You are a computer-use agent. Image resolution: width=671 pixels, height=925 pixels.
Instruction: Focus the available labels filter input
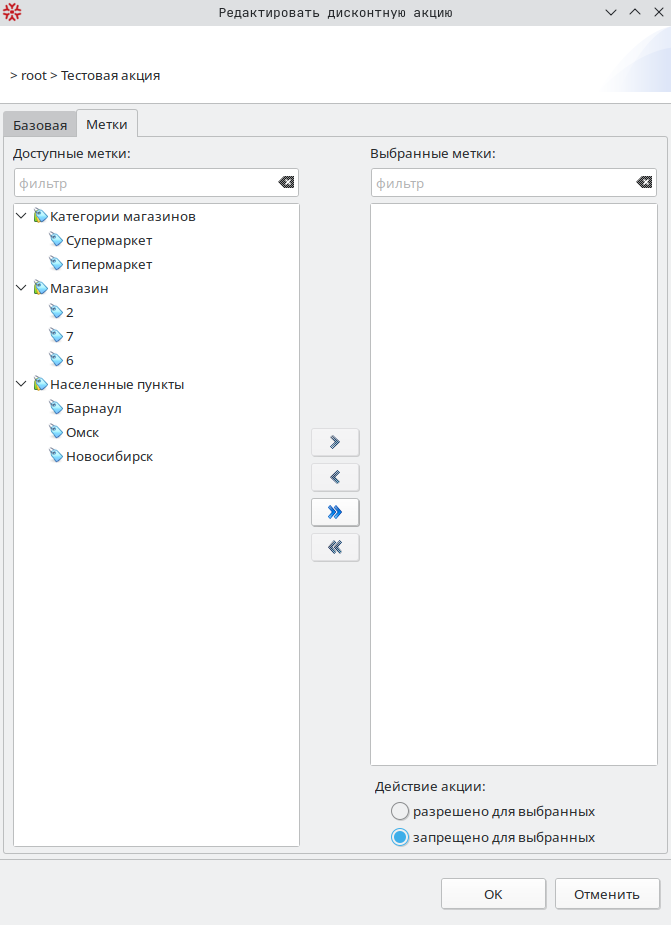coord(145,183)
